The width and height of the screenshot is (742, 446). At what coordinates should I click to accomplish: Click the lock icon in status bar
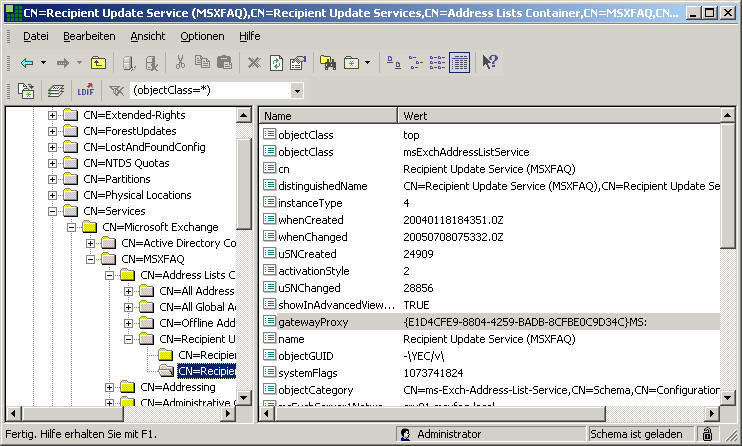[707, 434]
